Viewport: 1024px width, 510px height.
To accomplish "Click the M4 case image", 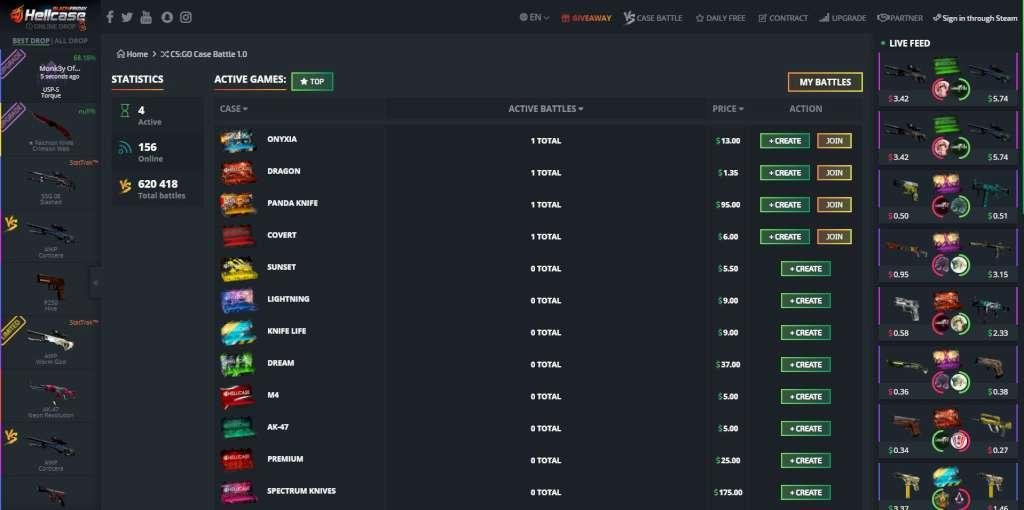I will pos(238,396).
